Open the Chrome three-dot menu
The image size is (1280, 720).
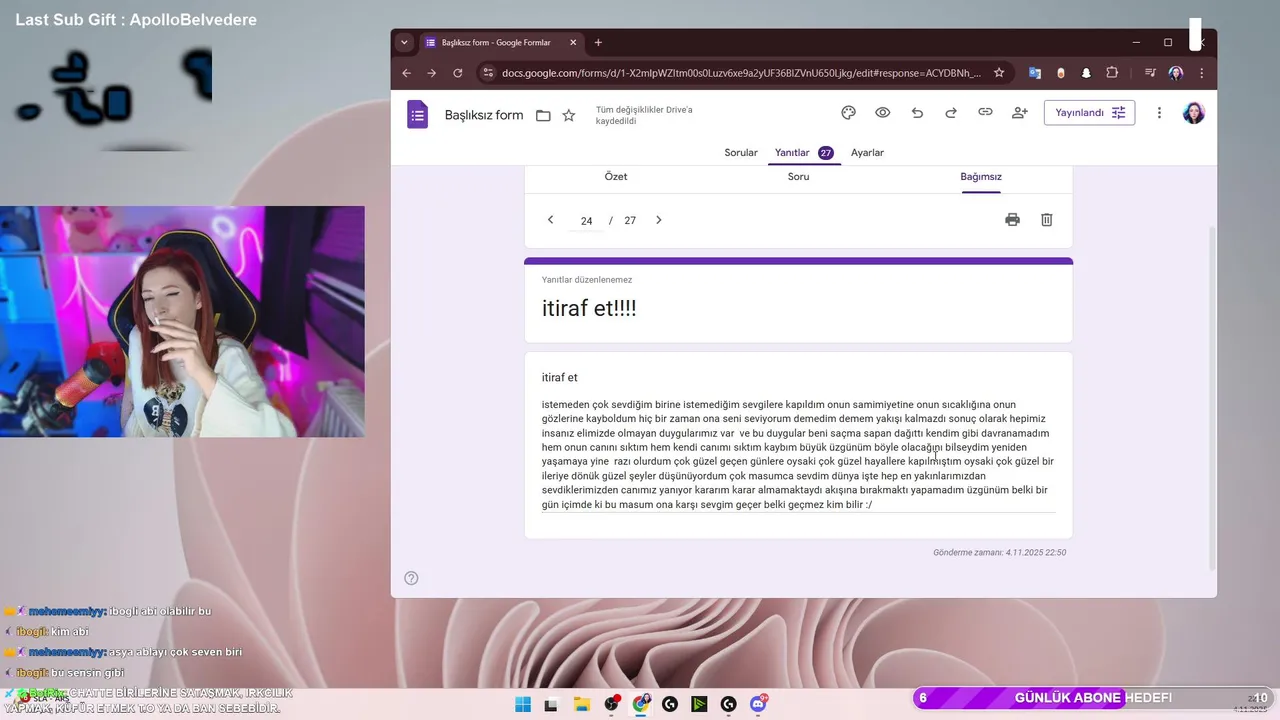[1201, 73]
